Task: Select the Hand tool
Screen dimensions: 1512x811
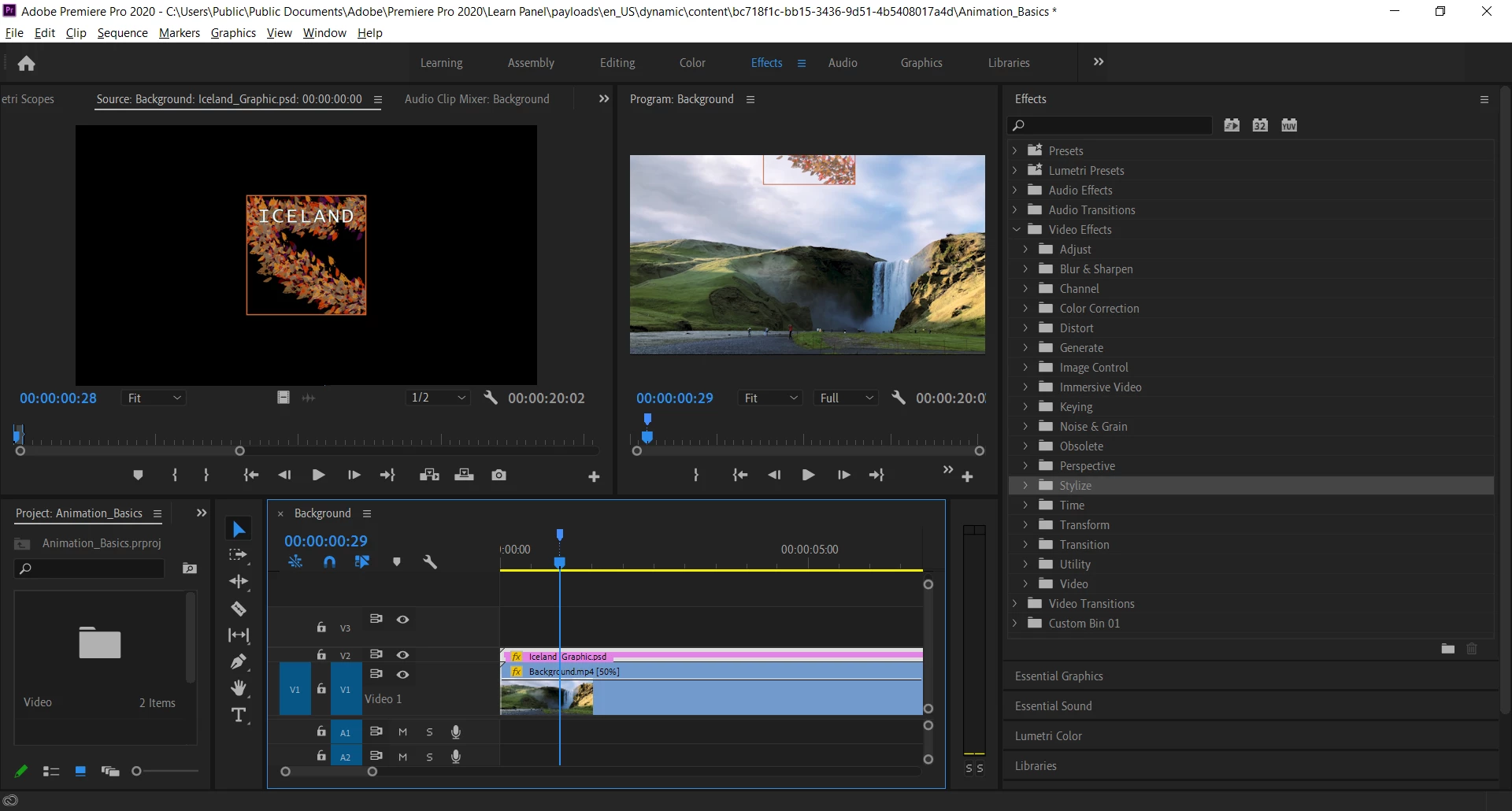Action: [x=239, y=688]
